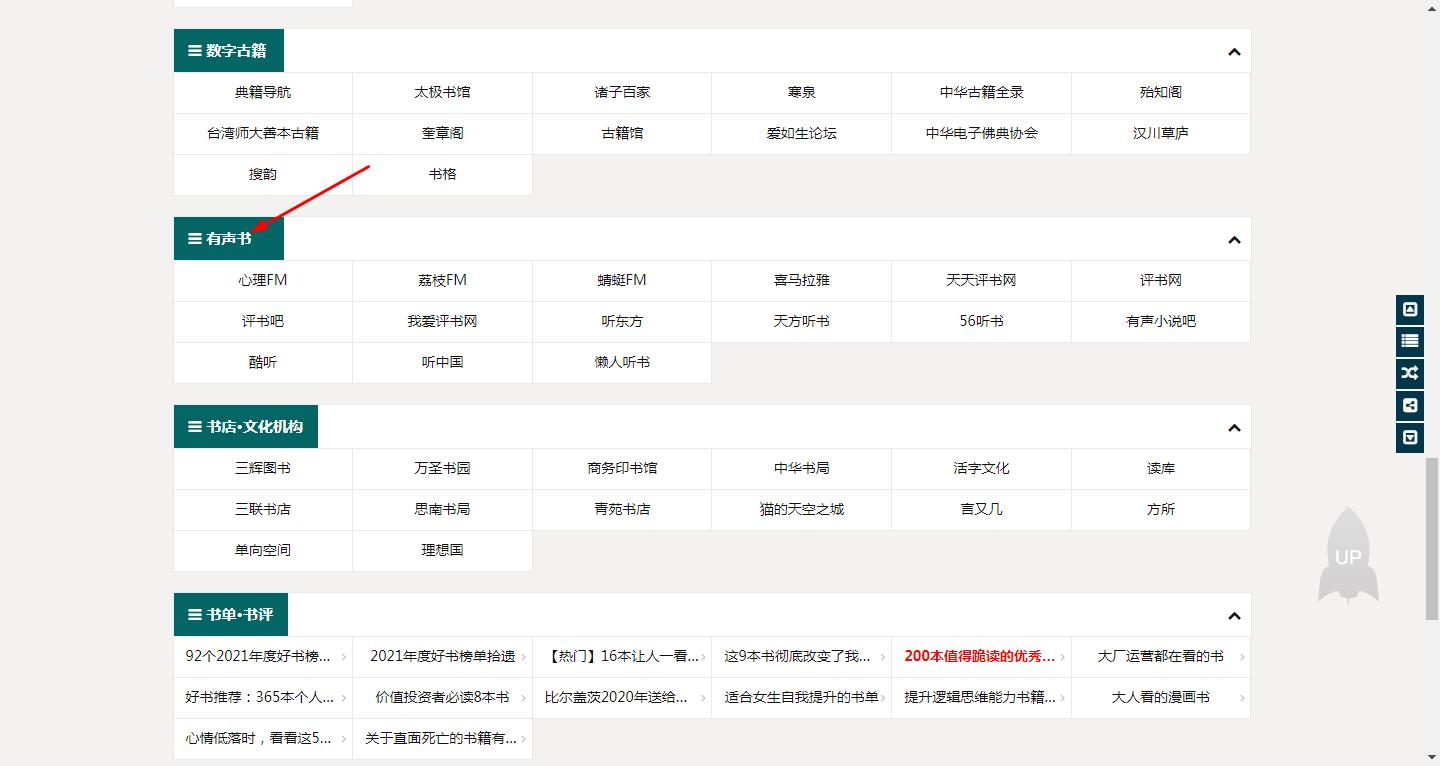Click the list icon beside 数字古籍 header
The height and width of the screenshot is (766, 1440).
pos(193,50)
